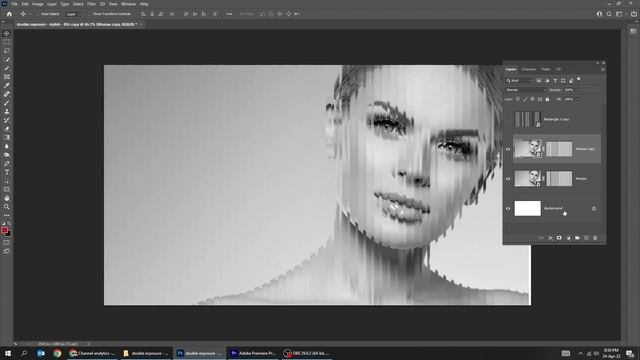Open the Image menu
Image resolution: width=640 pixels, height=360 pixels.
(38, 4)
